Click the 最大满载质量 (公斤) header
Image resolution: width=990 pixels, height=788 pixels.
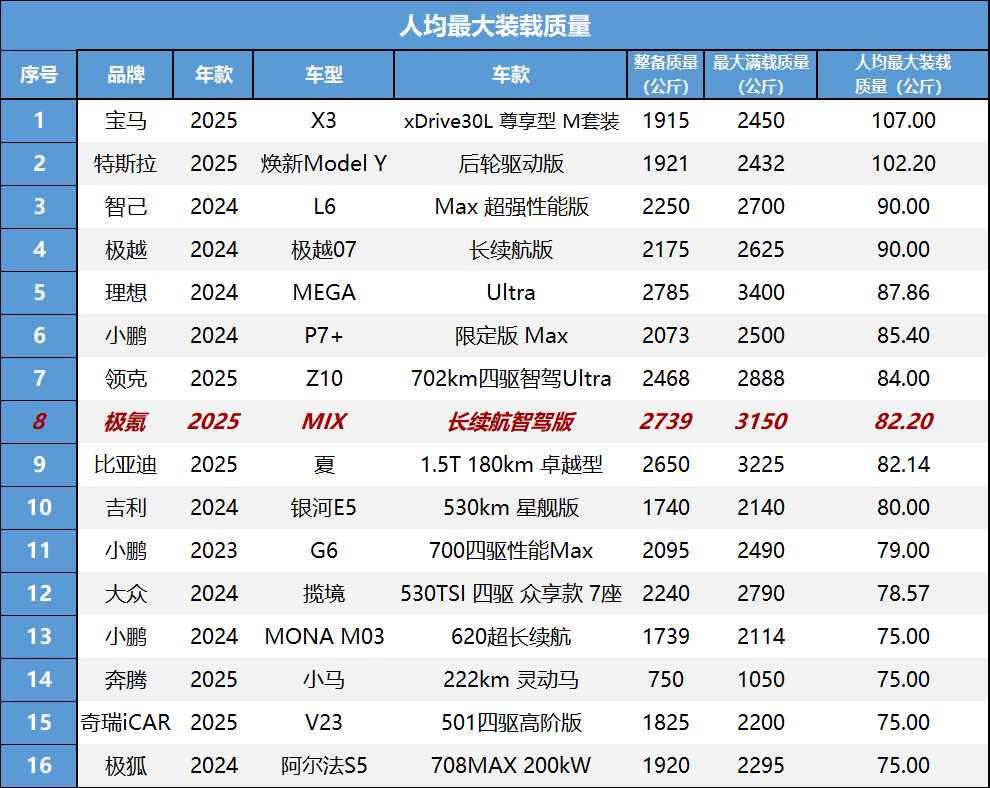761,75
